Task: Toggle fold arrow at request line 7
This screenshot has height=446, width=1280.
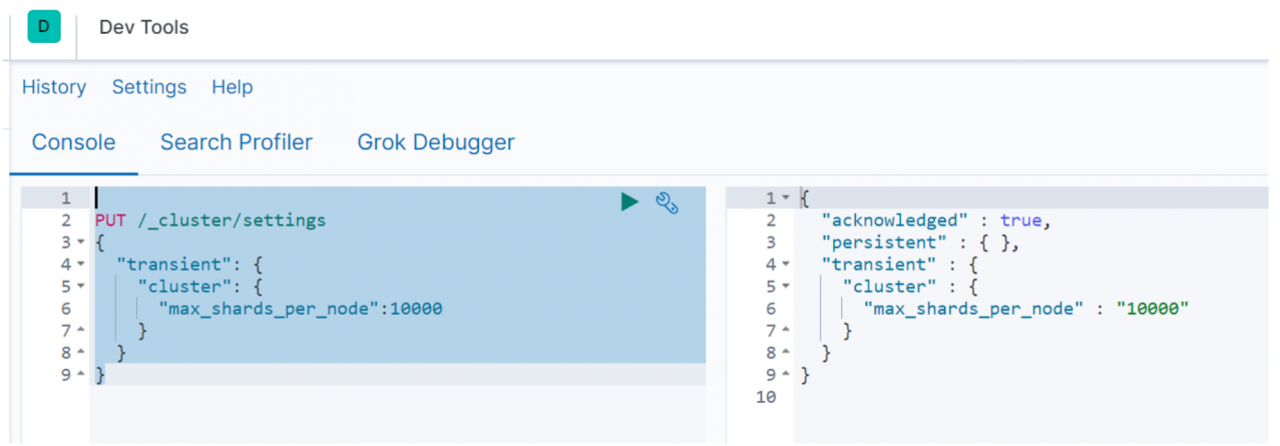Action: [x=80, y=331]
